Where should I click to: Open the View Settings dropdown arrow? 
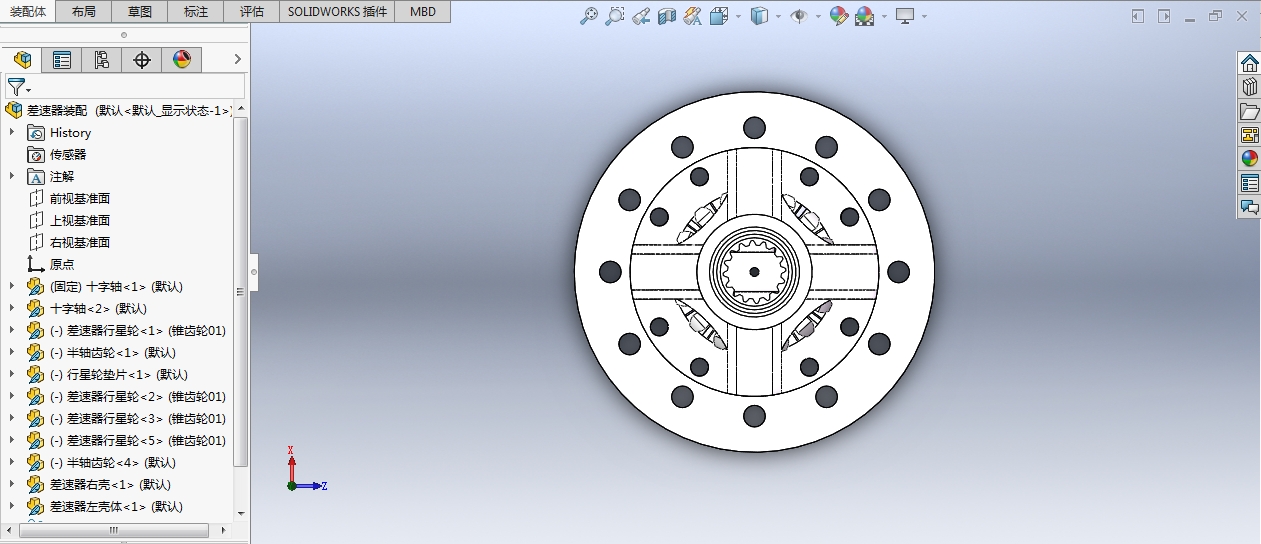[924, 17]
